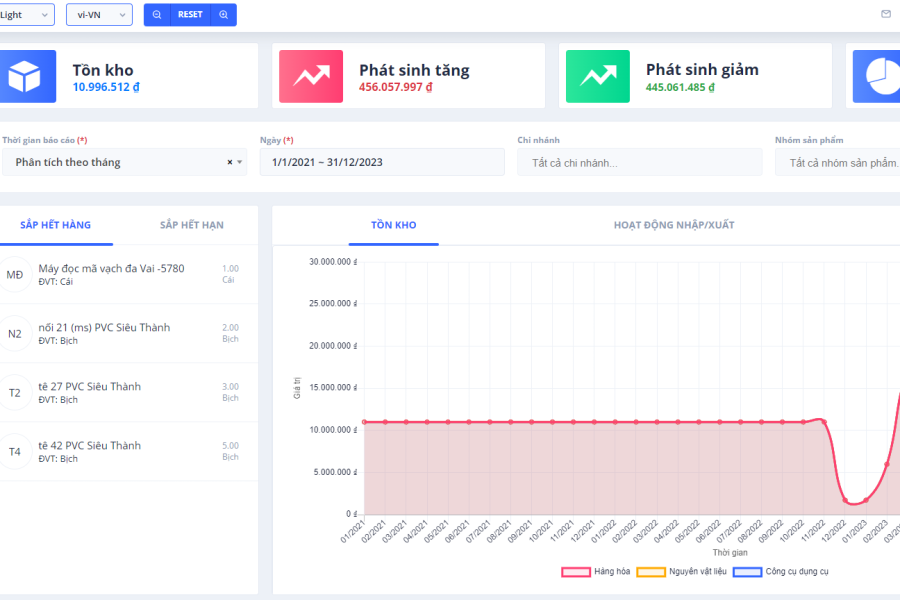Expand the Phân tích theo tháng dropdown
This screenshot has width=900, height=600.
[240, 162]
